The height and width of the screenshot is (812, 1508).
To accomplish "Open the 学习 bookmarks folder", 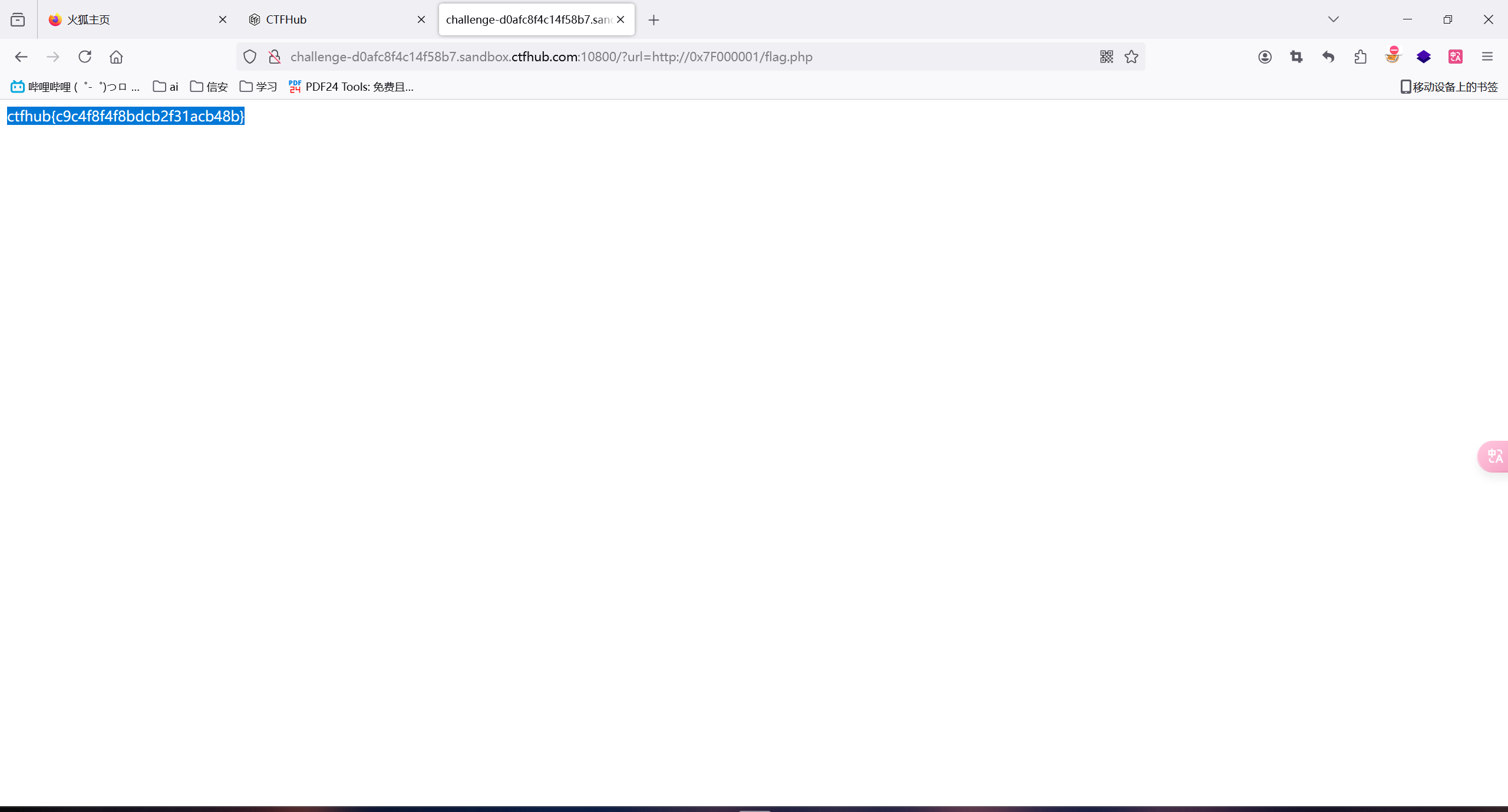I will (x=258, y=87).
